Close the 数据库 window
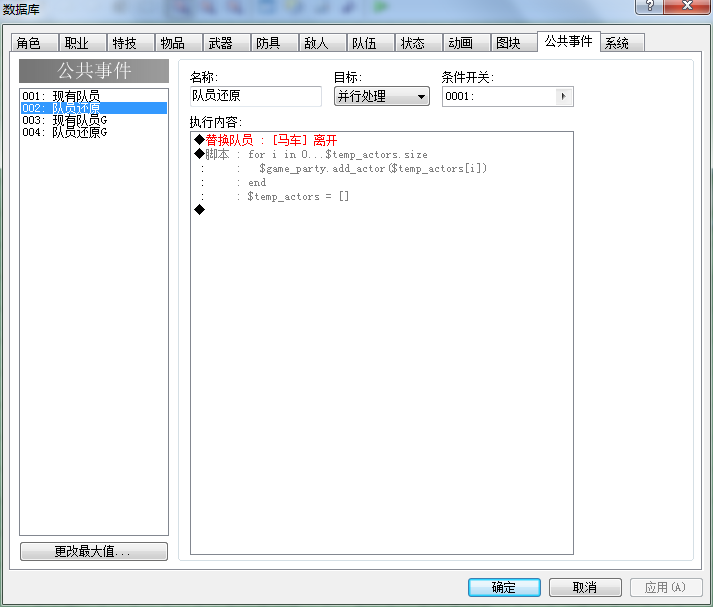 [x=688, y=6]
